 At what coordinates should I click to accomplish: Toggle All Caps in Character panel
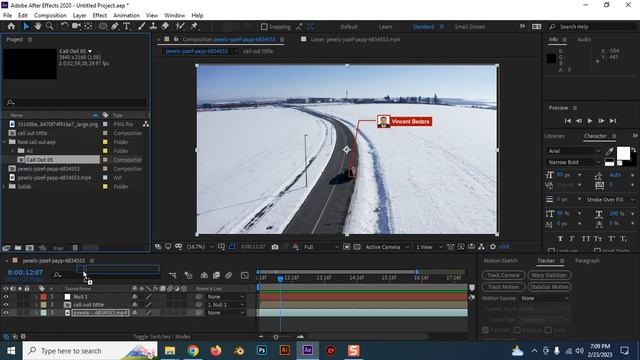[586, 239]
